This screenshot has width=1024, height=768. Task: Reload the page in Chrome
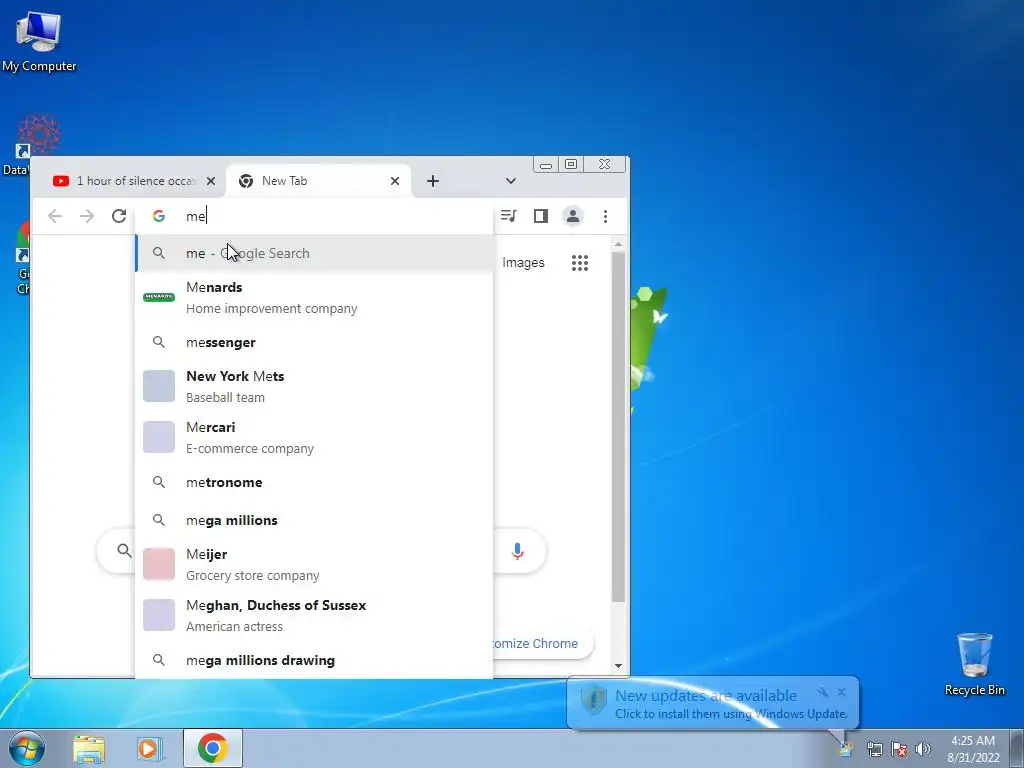[118, 216]
